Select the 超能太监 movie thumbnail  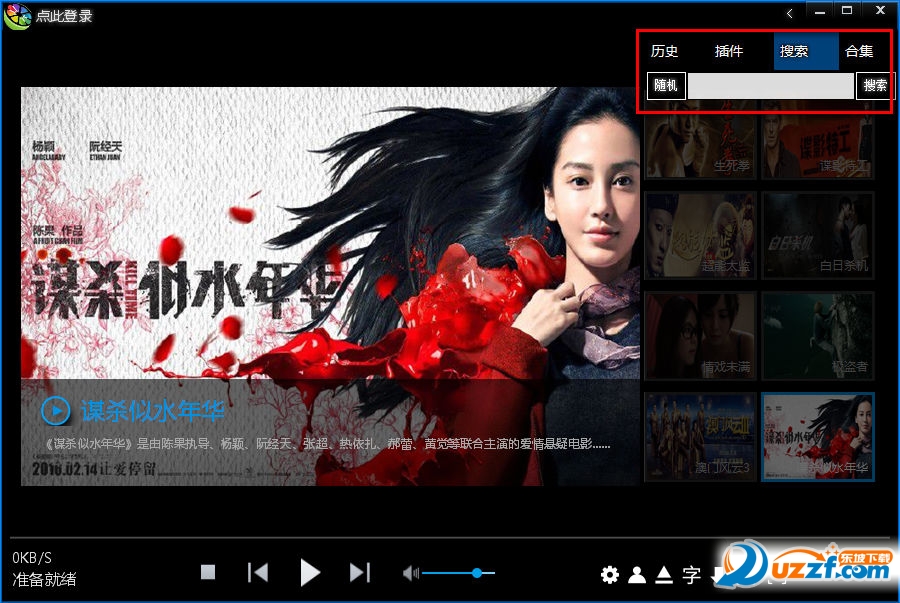[700, 236]
